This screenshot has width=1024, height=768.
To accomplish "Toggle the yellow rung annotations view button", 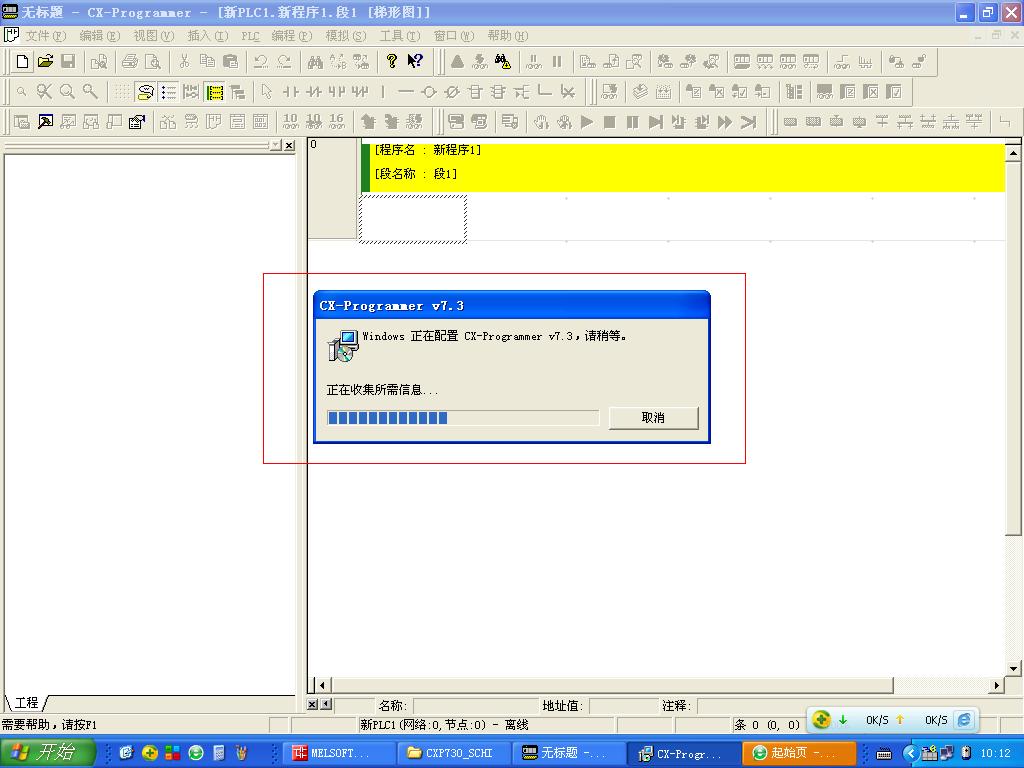I will (x=214, y=92).
